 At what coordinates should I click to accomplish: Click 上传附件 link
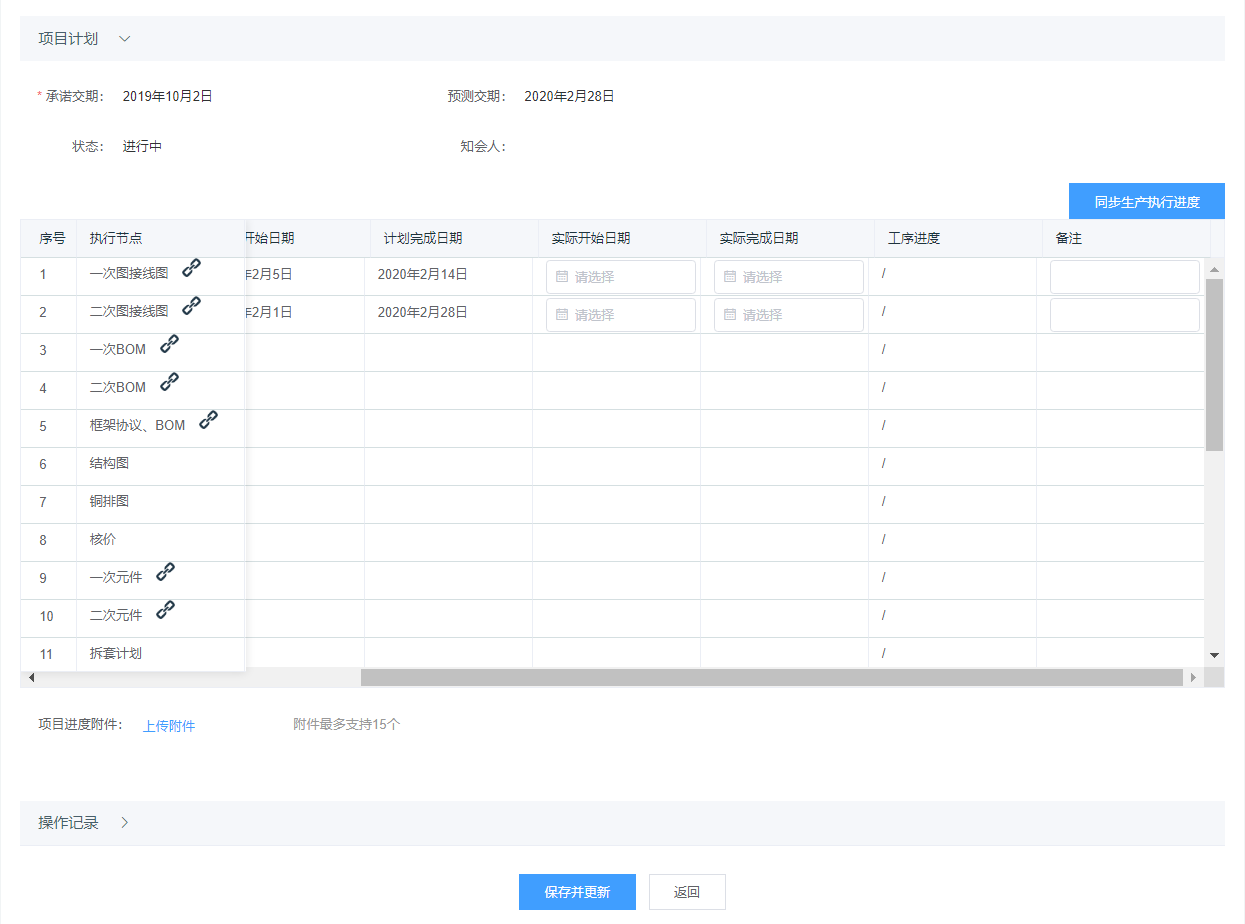(168, 726)
